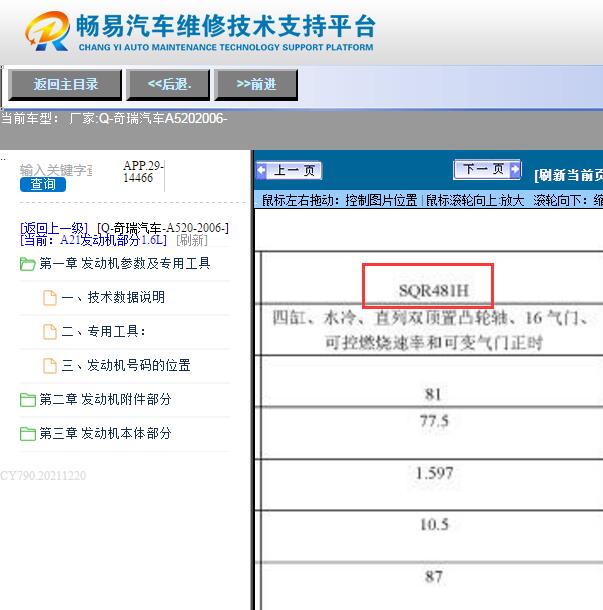Click left arrow icon on 上一页

point(261,170)
